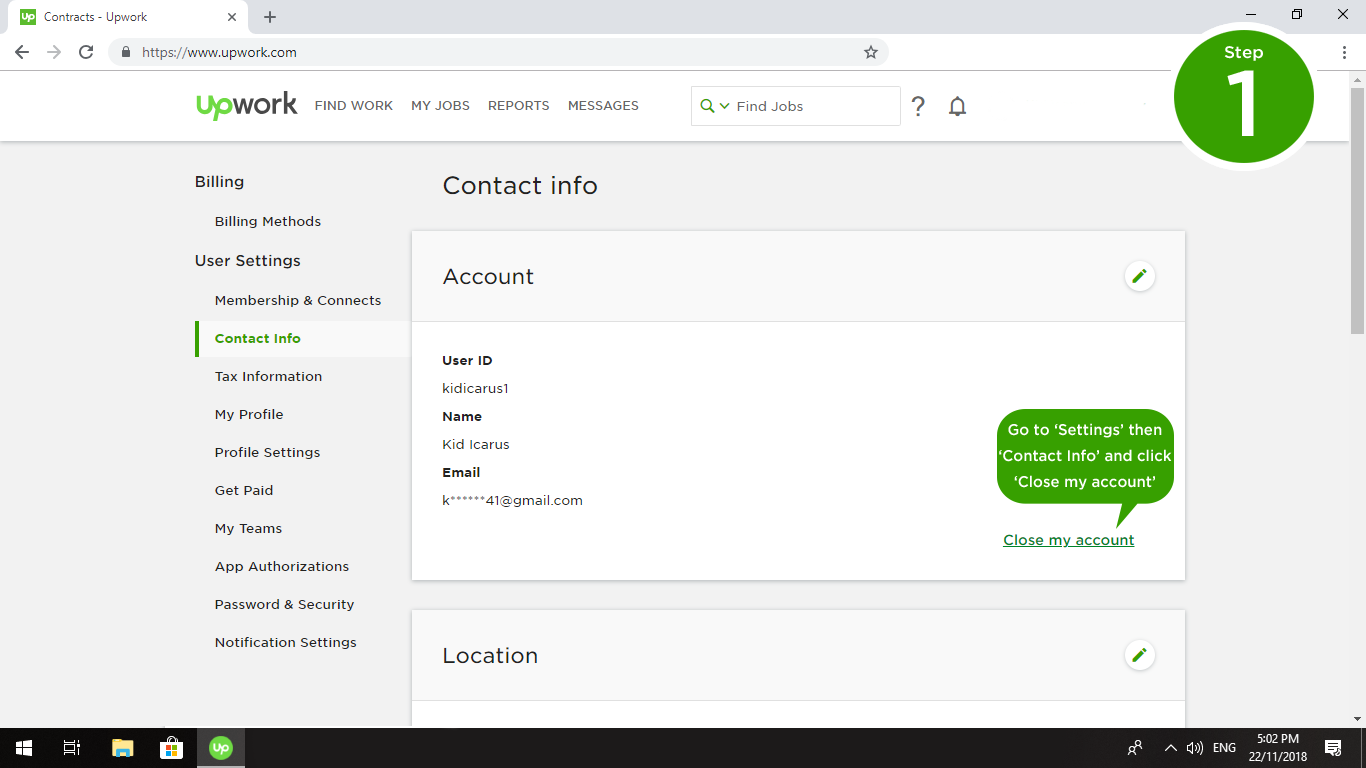
Task: Show hidden system tray icons
Action: (1170, 748)
